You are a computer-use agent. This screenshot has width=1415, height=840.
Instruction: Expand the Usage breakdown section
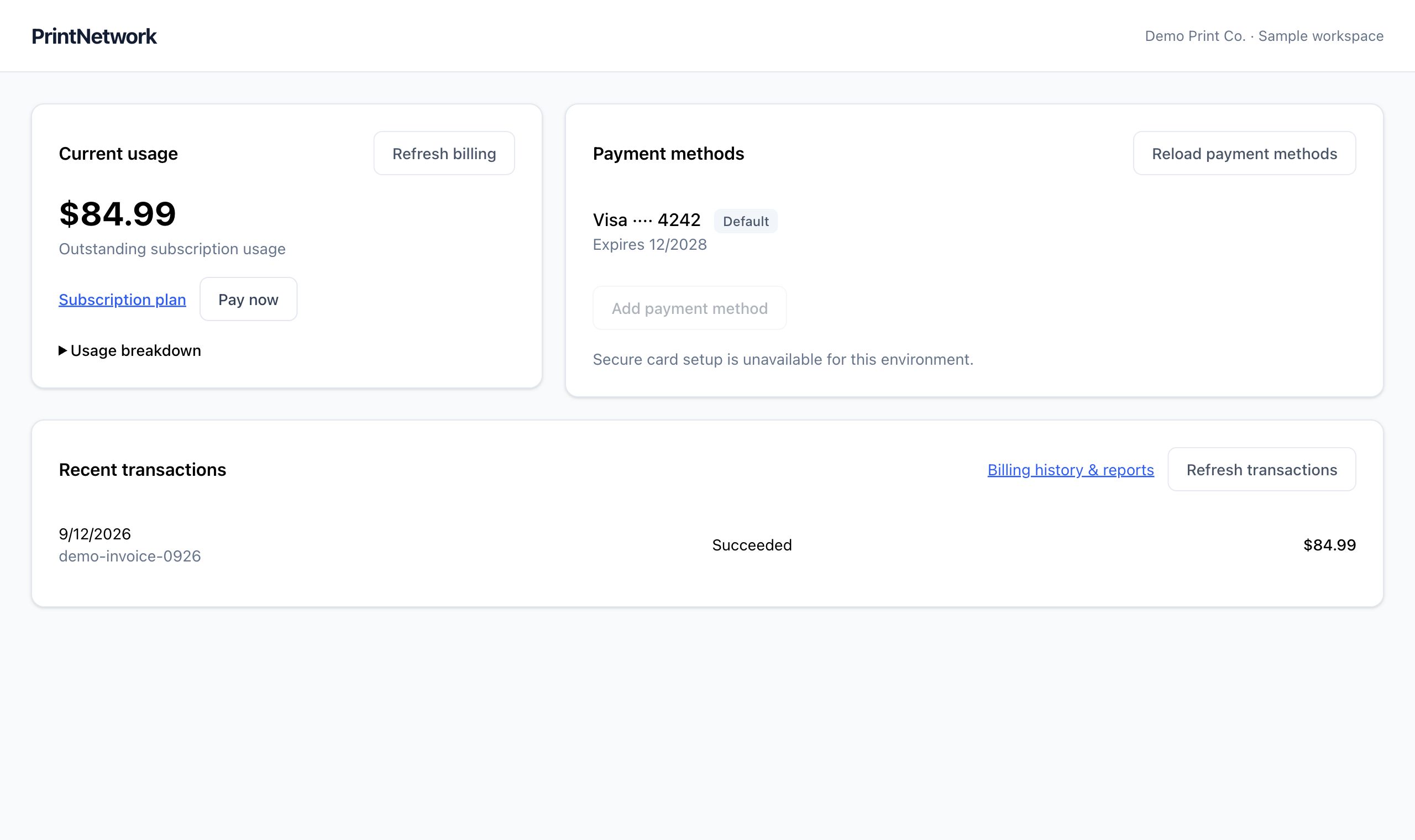(129, 350)
